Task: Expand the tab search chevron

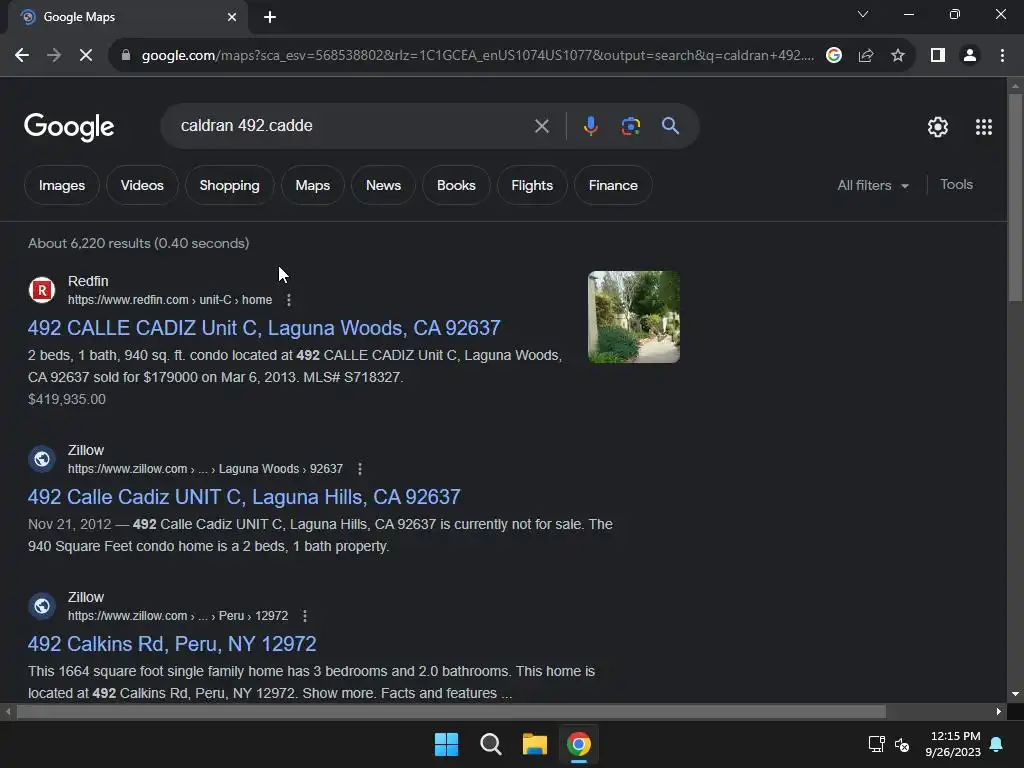Action: click(x=863, y=14)
